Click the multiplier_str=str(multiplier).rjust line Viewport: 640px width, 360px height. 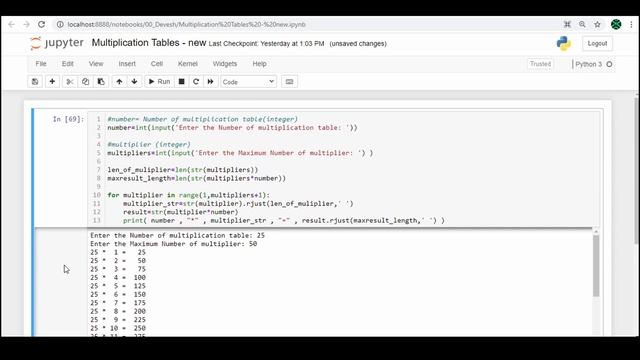(x=238, y=204)
